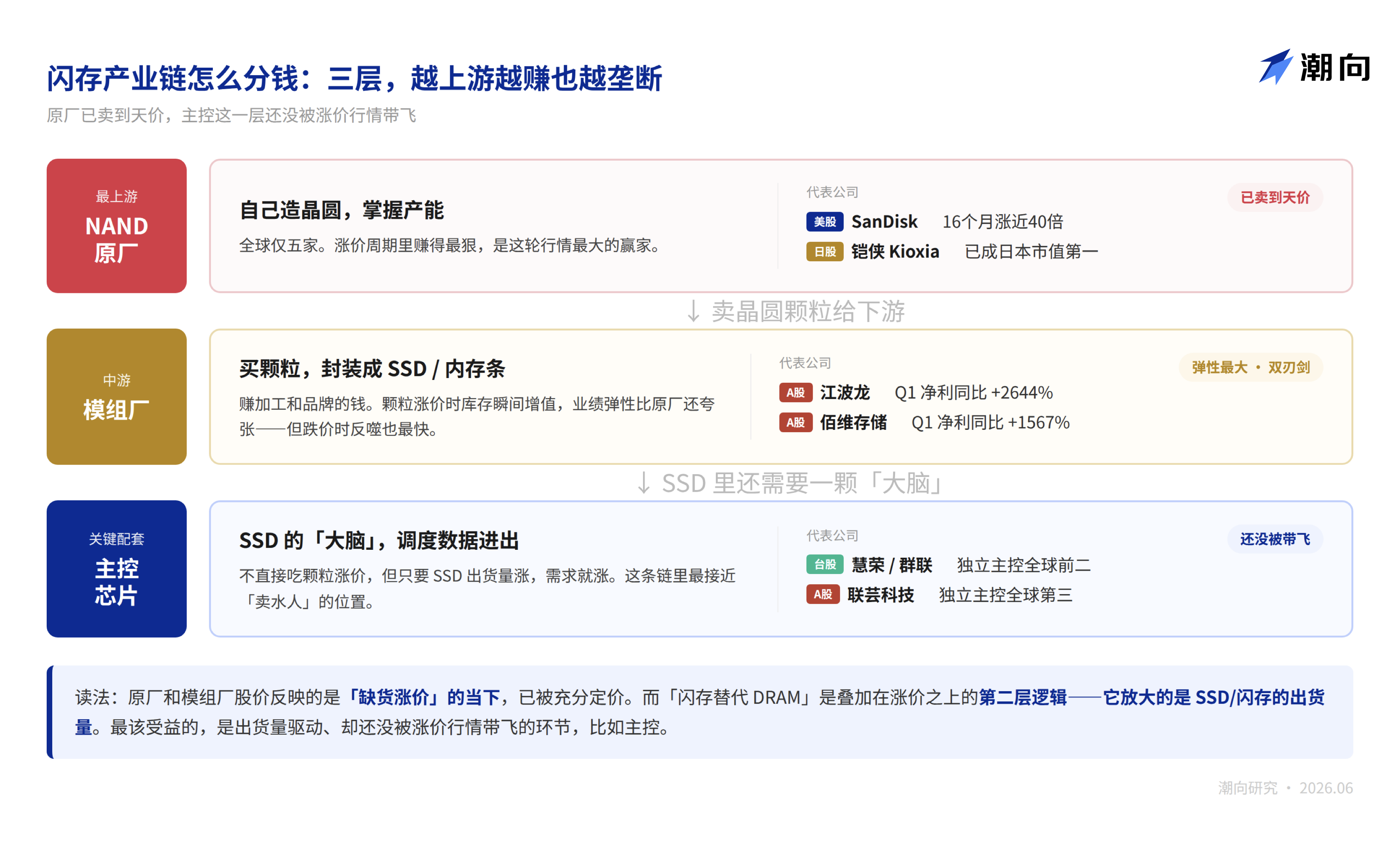Image resolution: width=1400 pixels, height=855 pixels.
Task: Click the highlighted text 第二层逻辑
Action: pyautogui.click(x=1023, y=697)
